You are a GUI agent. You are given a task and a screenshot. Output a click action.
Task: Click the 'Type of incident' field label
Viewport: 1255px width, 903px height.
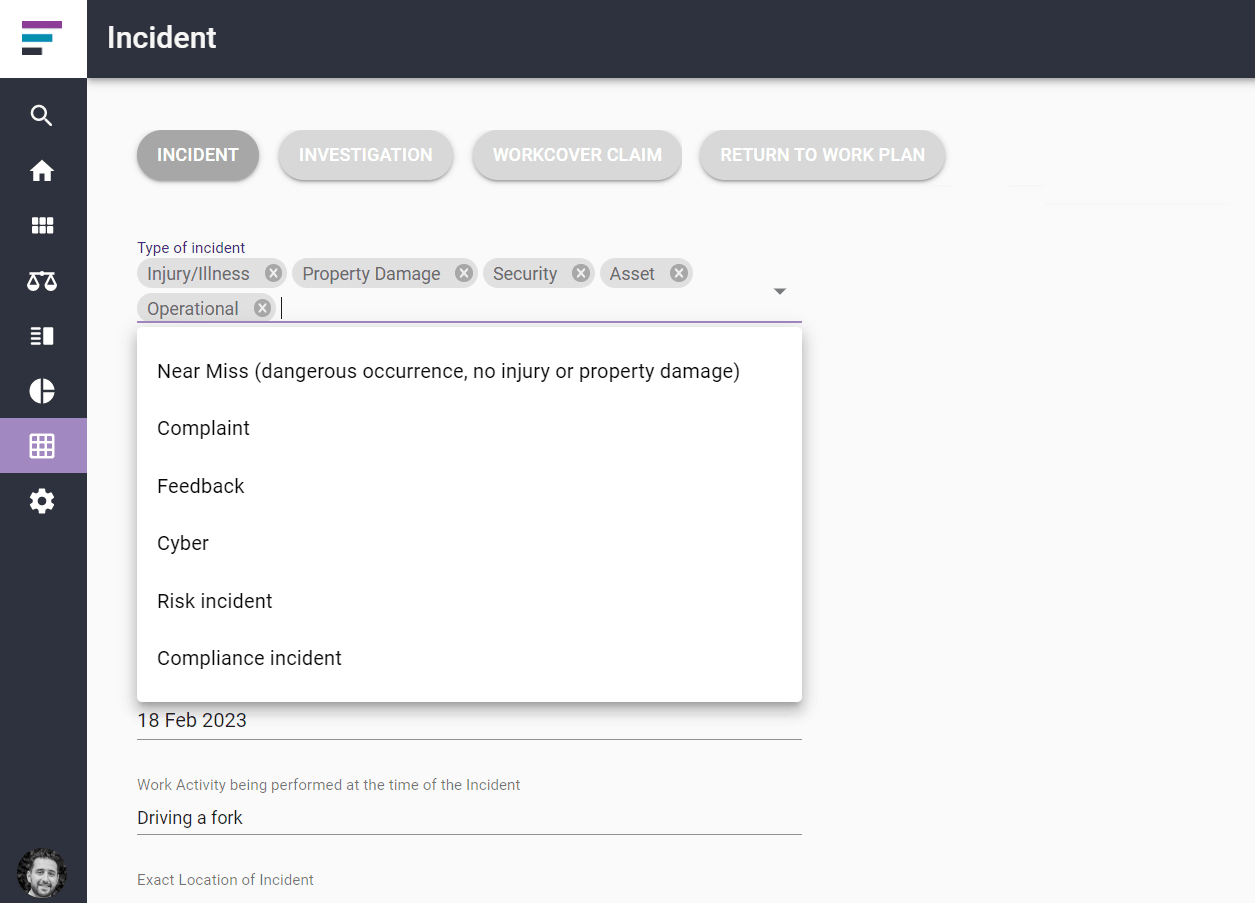(x=191, y=248)
